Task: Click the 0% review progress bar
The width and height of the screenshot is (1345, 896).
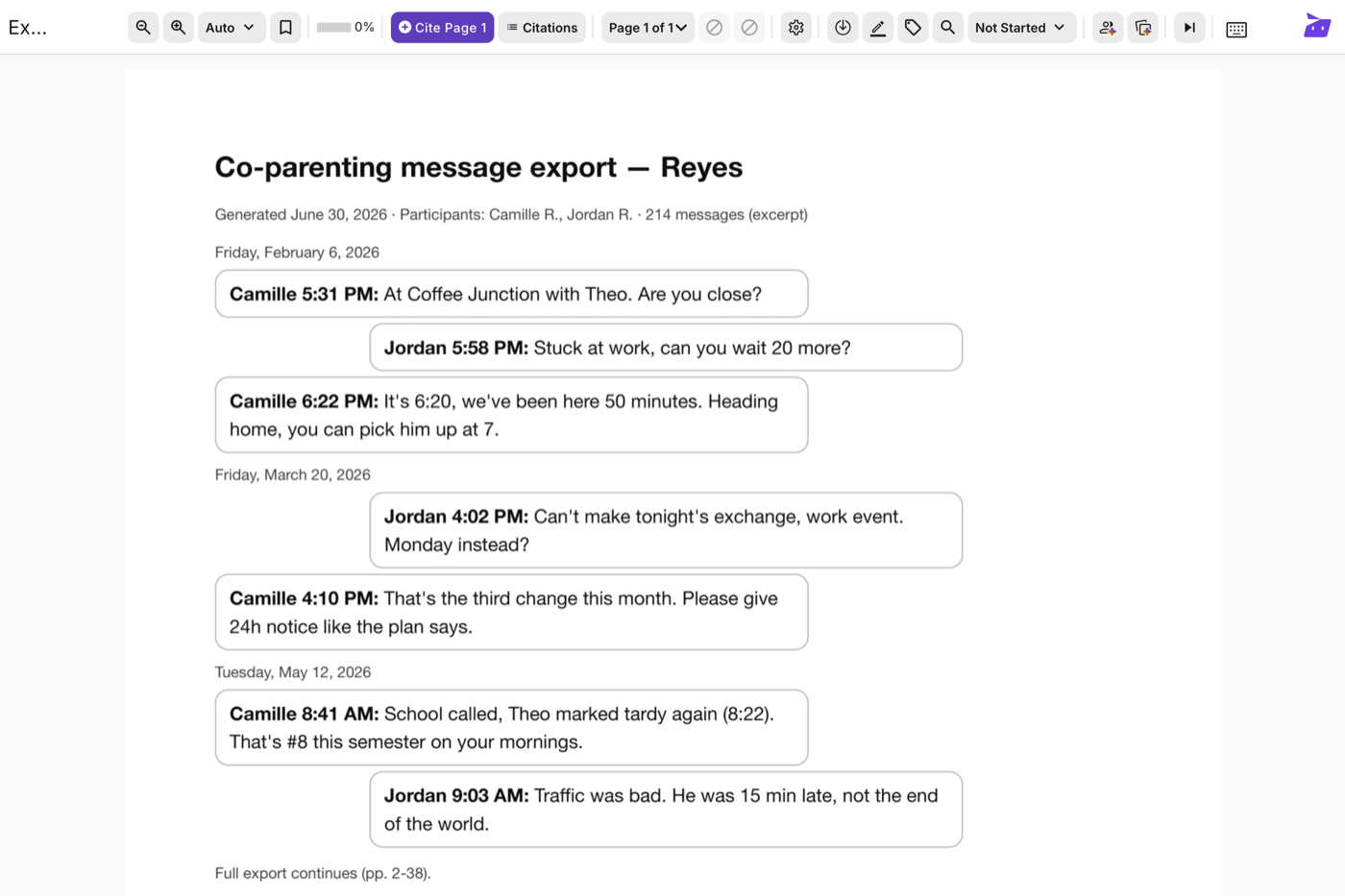Action: point(345,28)
